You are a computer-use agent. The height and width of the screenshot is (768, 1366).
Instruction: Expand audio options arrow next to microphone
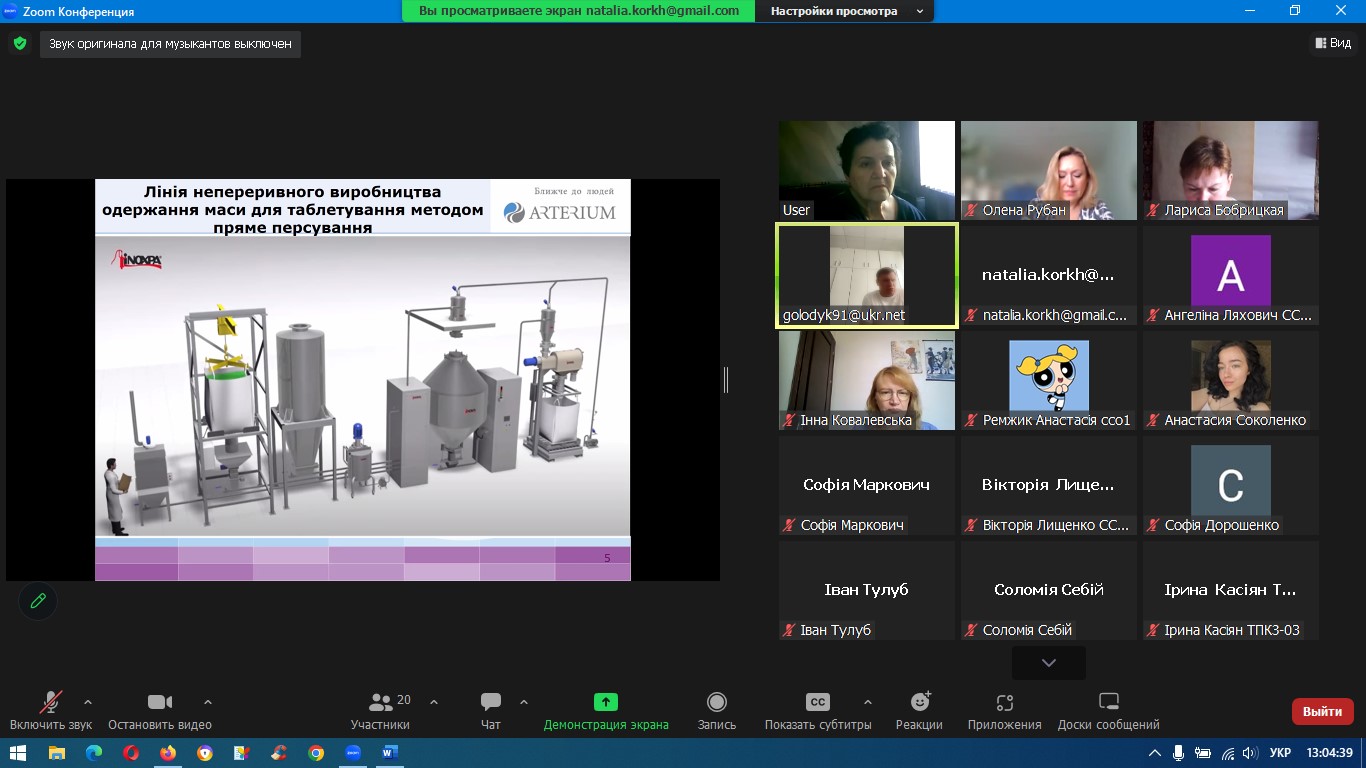(x=88, y=701)
